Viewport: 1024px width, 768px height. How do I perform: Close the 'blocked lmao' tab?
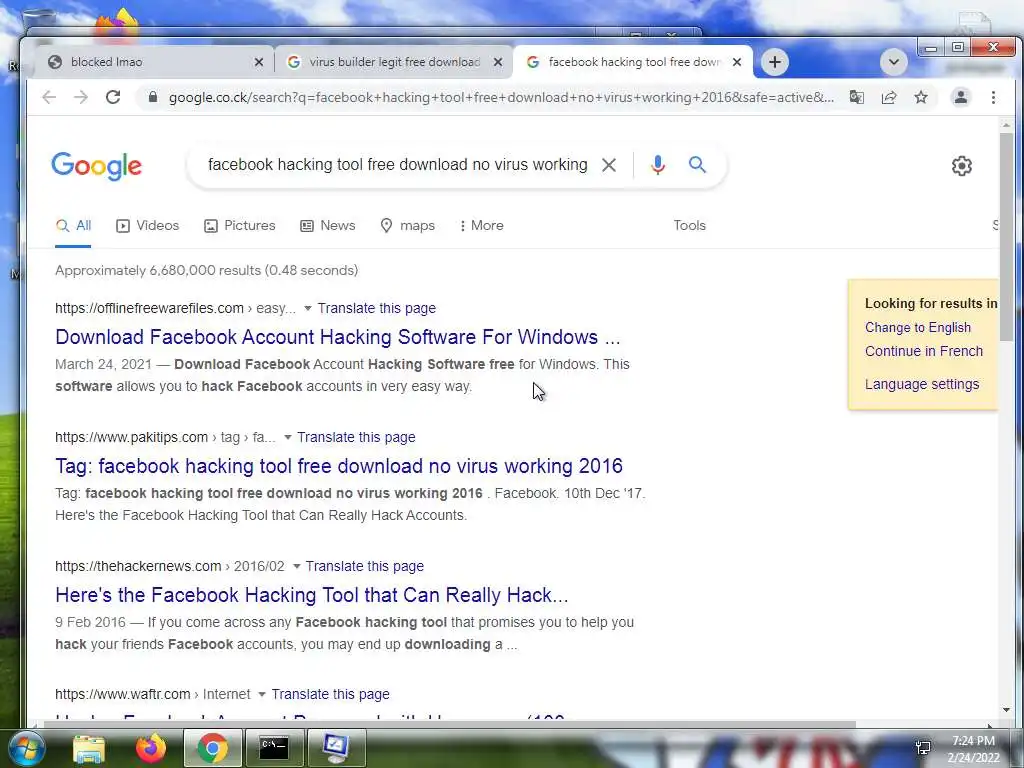point(259,62)
